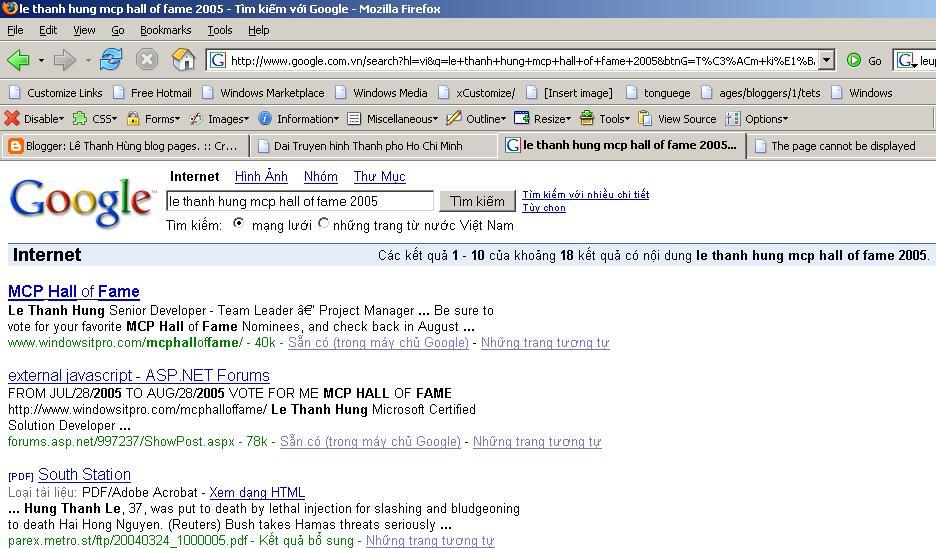The image size is (936, 548).
Task: Open 'external javascript - ASP.NET Forums' result
Action: click(x=138, y=375)
